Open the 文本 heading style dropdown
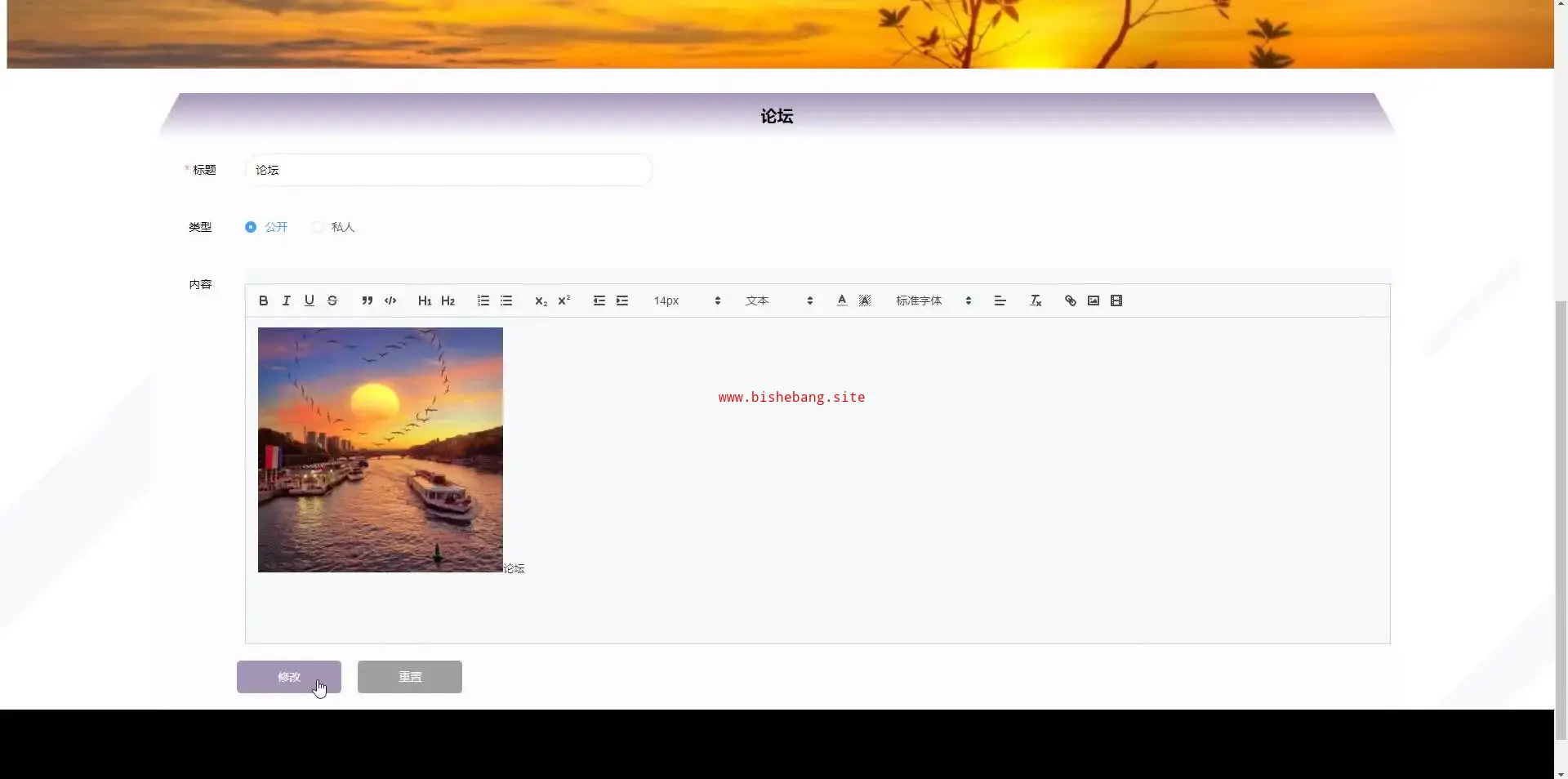Viewport: 1568px width, 779px height. 778,300
